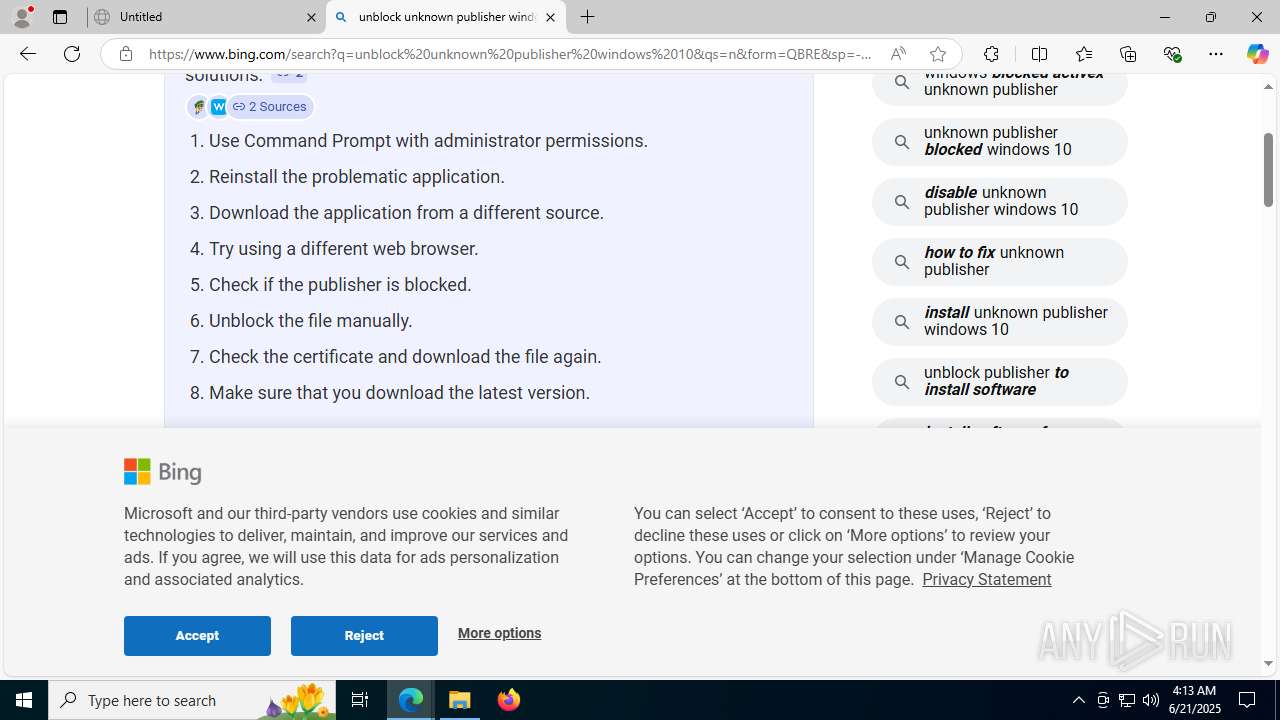Open network icon in system tray

1126,700
